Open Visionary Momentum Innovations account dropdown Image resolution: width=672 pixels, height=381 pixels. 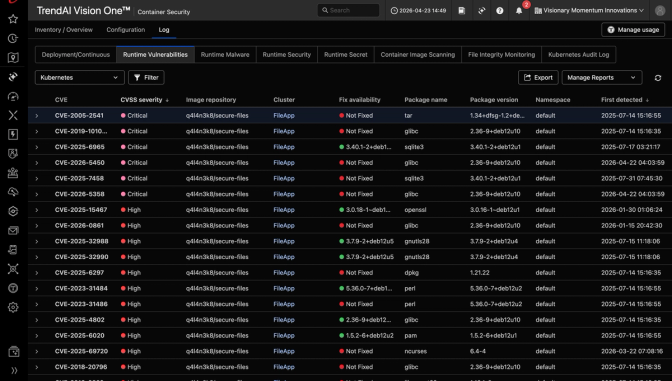pyautogui.click(x=589, y=11)
